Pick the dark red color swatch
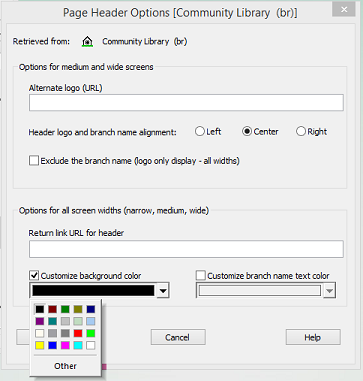Image resolution: width=363 pixels, height=381 pixels. (52, 309)
